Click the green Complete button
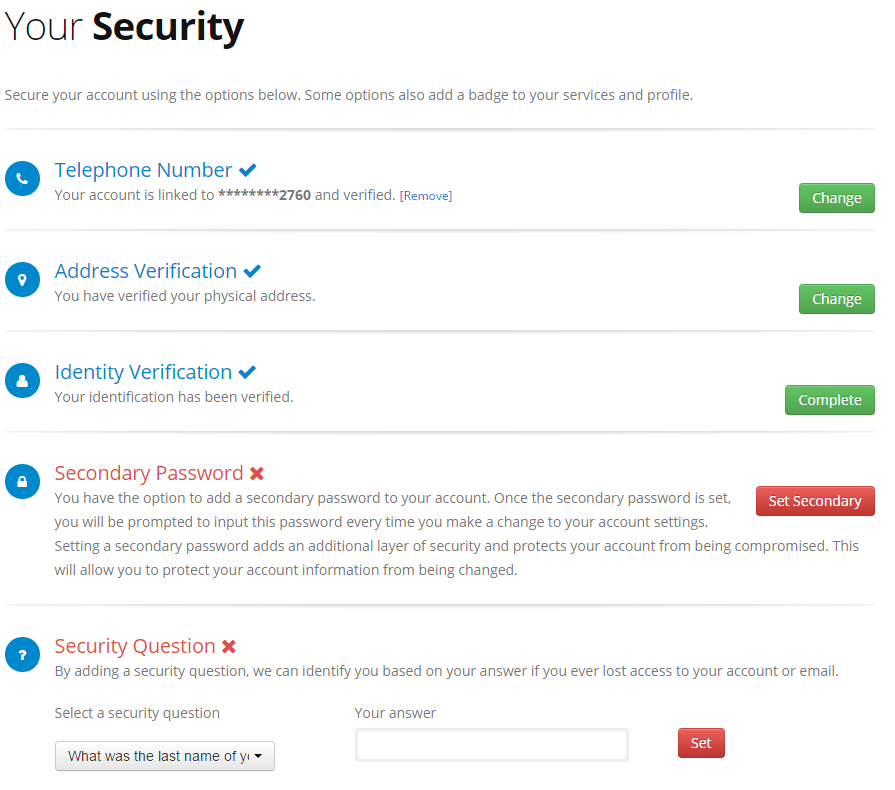This screenshot has width=895, height=790. [x=829, y=400]
